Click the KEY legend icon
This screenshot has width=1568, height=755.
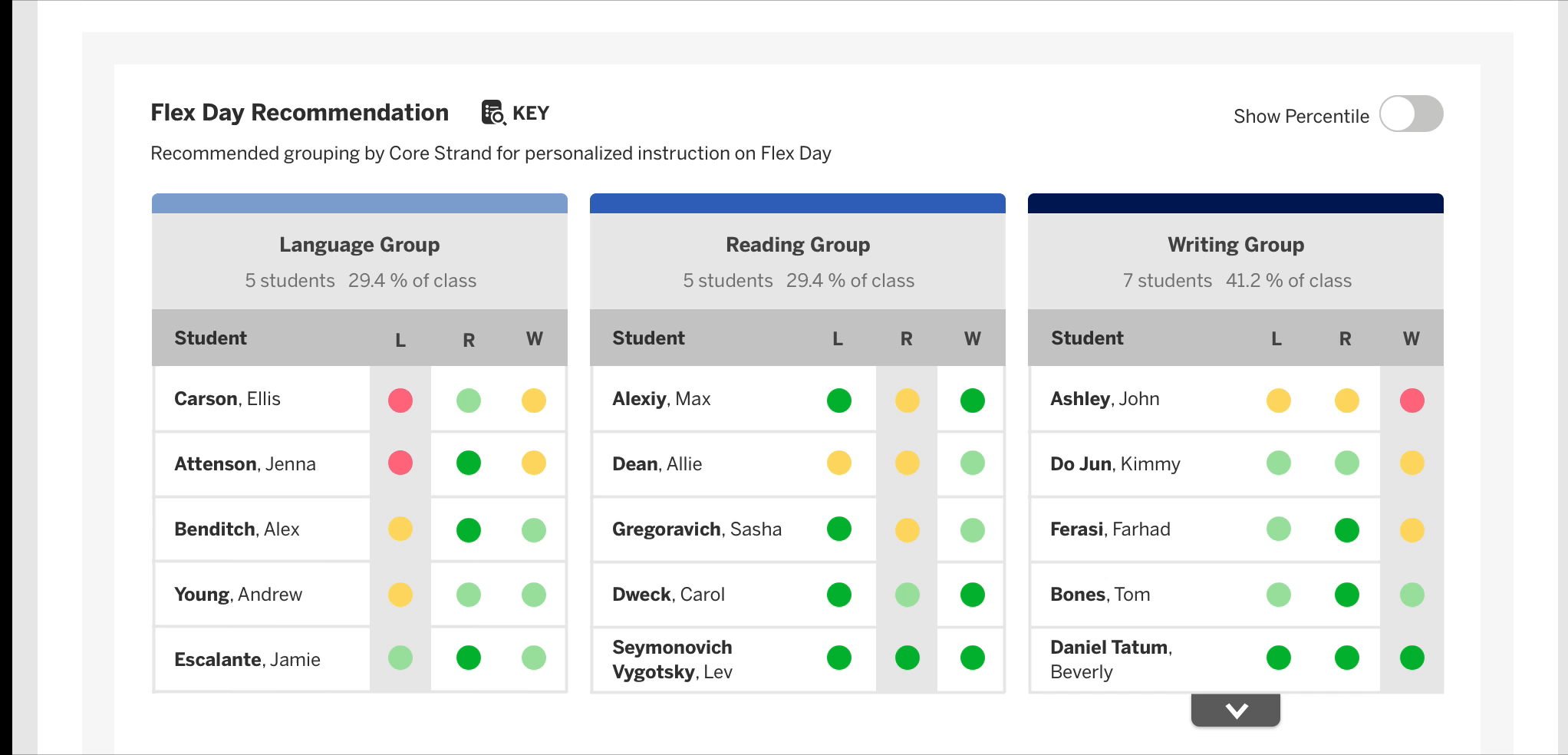point(493,113)
